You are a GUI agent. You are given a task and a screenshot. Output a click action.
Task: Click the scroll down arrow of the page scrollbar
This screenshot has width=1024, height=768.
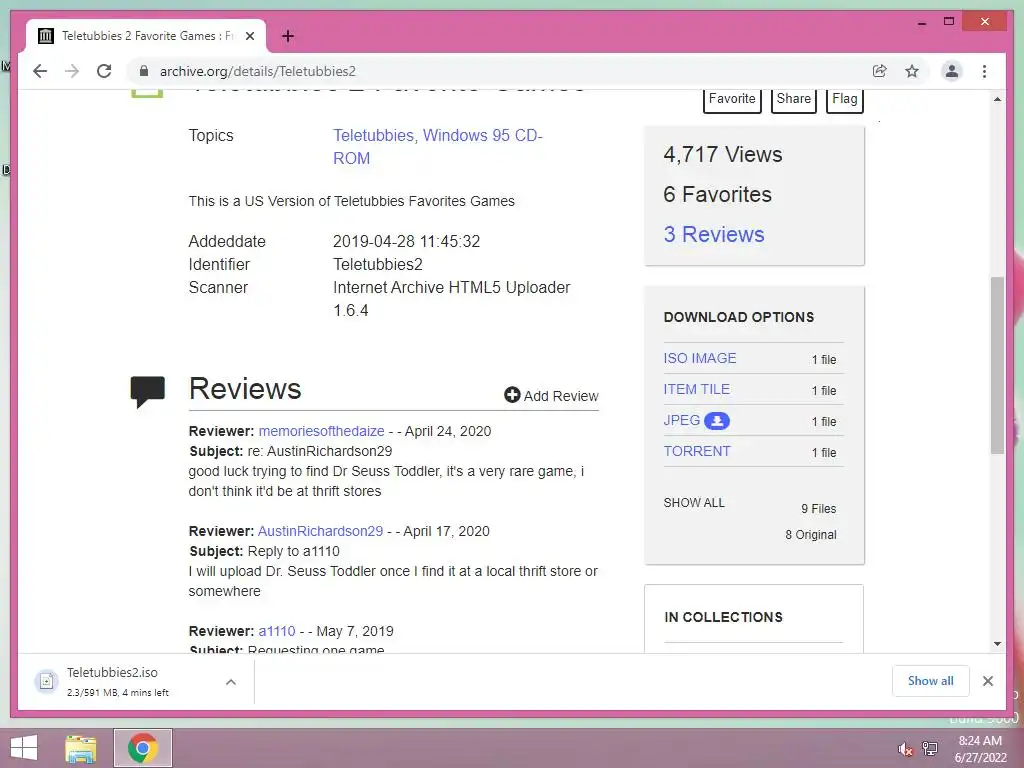997,644
